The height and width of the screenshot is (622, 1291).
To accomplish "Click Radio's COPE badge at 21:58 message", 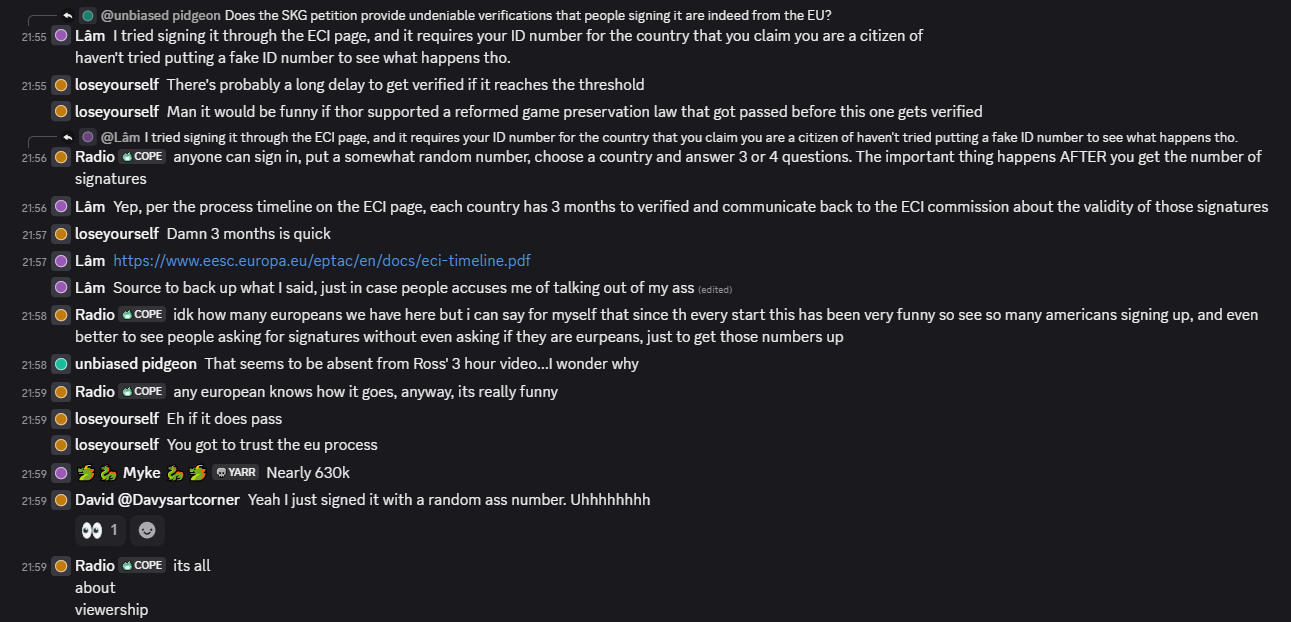I will [x=143, y=315].
